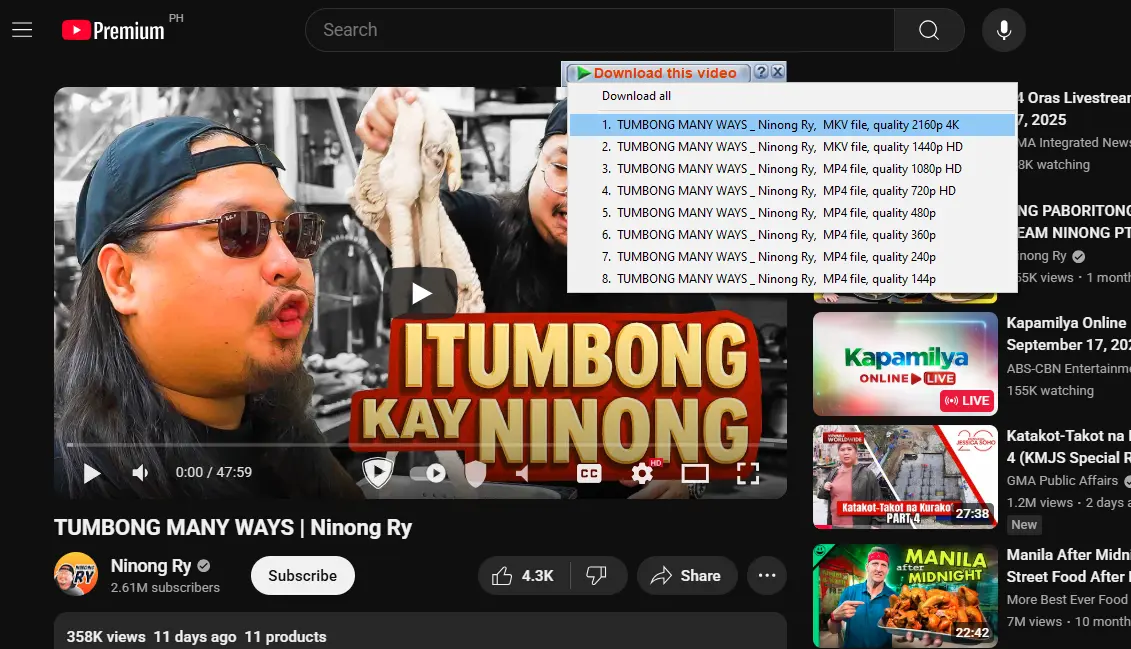Click ABS-CBN Entertainment channel name
This screenshot has height=649, width=1131.
(1068, 368)
